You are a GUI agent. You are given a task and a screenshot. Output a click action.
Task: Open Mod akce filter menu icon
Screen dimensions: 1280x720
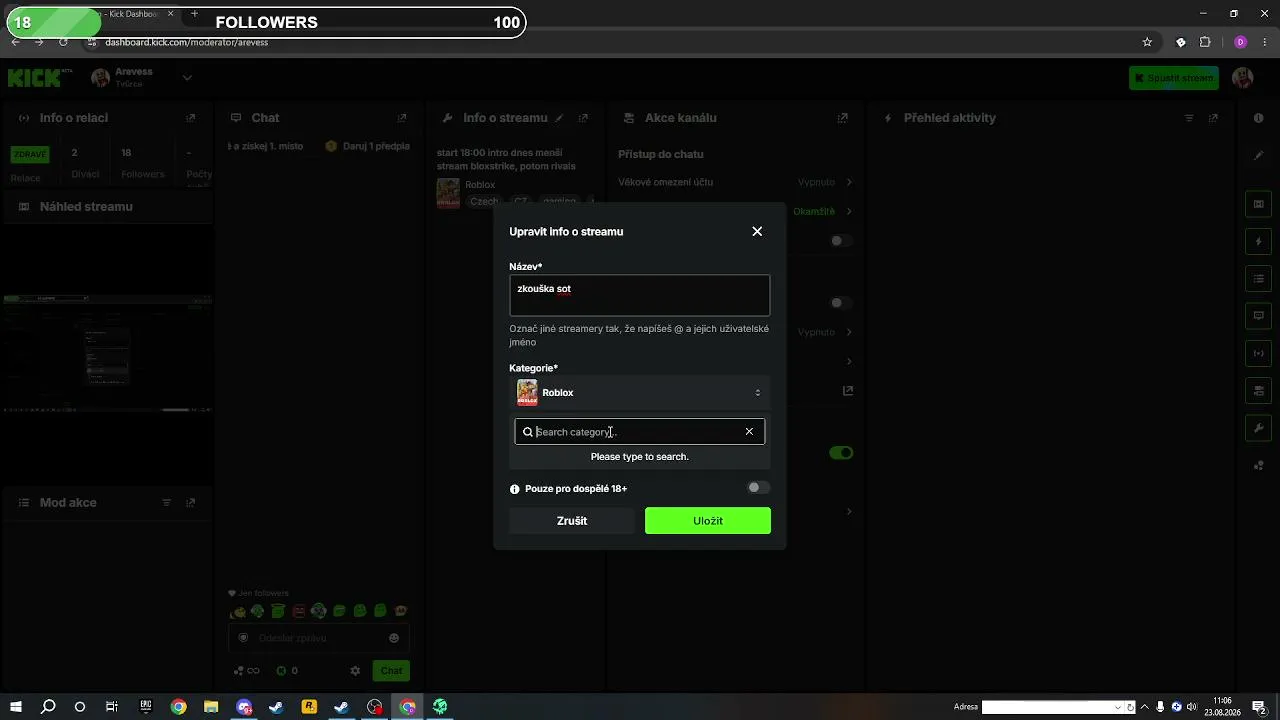(167, 503)
